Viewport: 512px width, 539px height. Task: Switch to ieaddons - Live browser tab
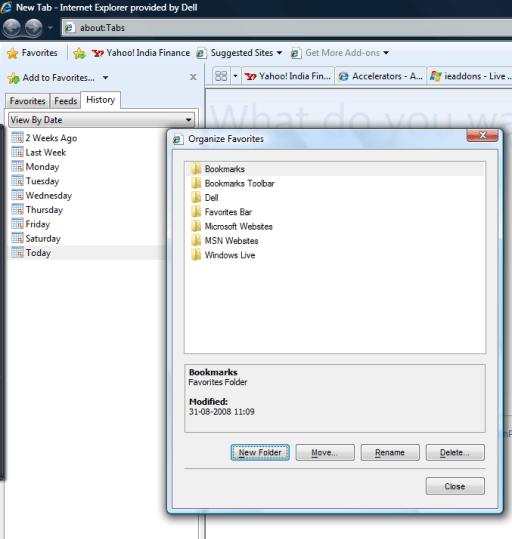pyautogui.click(x=470, y=76)
